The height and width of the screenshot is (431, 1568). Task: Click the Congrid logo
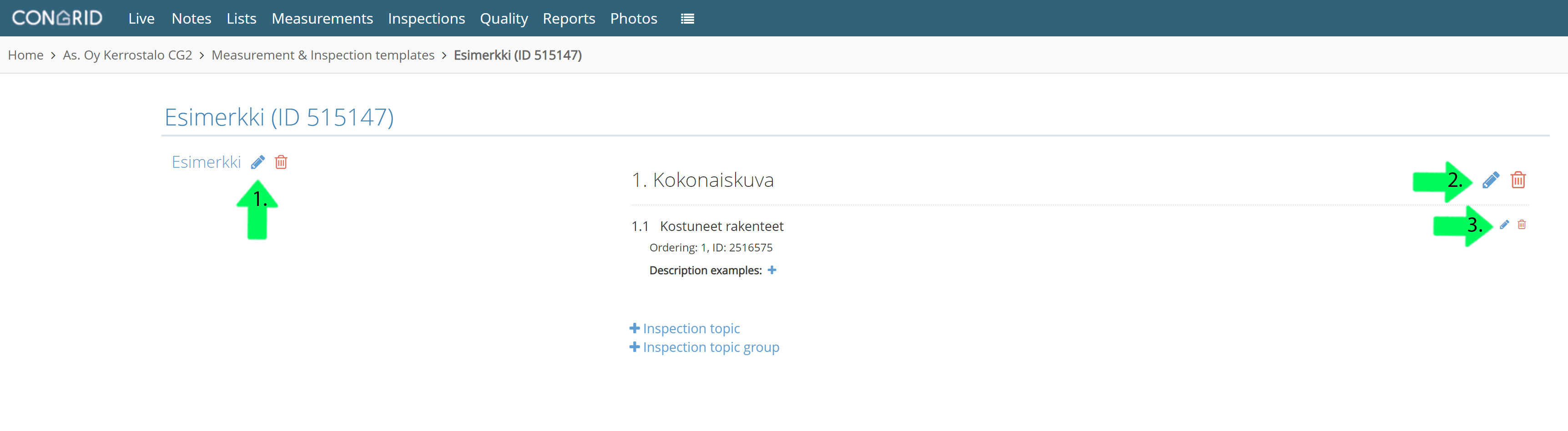[57, 18]
